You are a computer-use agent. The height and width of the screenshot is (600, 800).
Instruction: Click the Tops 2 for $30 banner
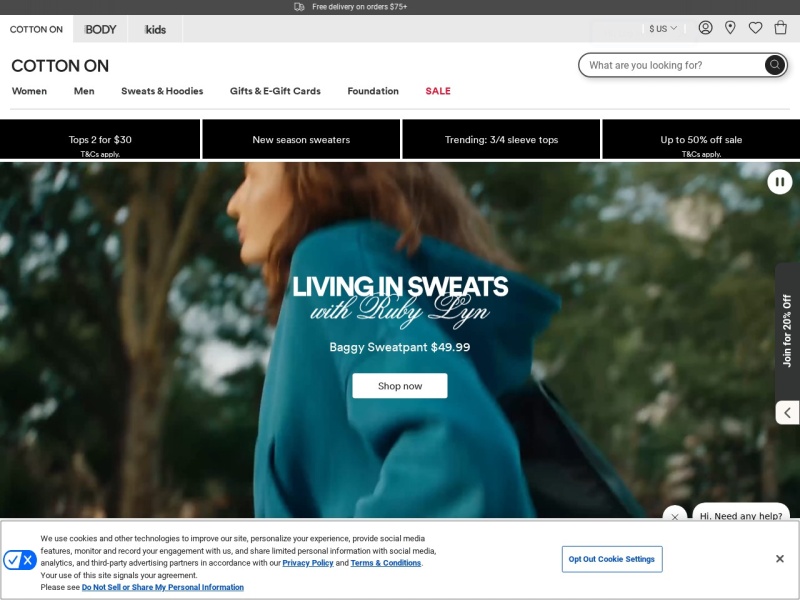(x=100, y=139)
